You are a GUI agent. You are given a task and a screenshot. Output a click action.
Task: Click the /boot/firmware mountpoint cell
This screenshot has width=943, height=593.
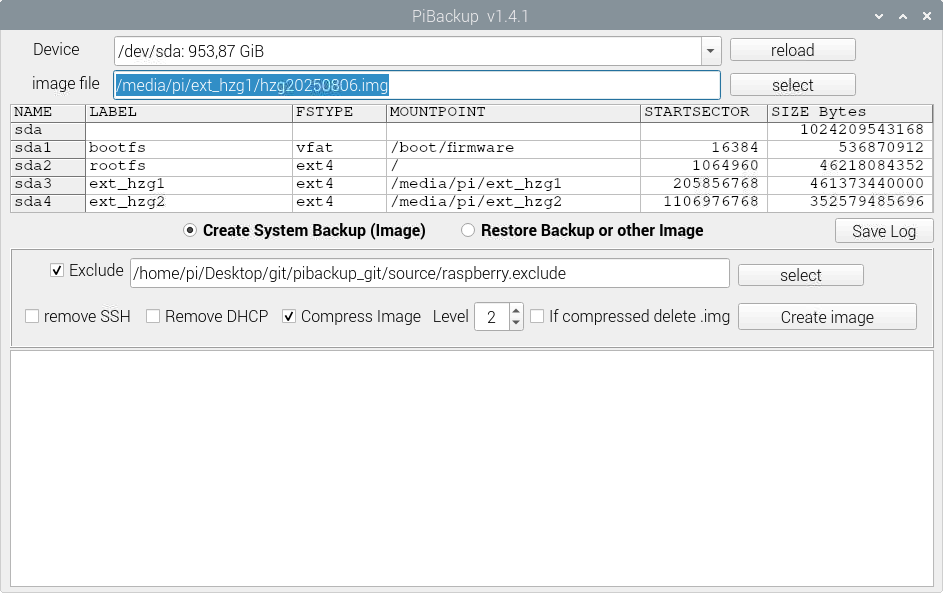point(514,149)
